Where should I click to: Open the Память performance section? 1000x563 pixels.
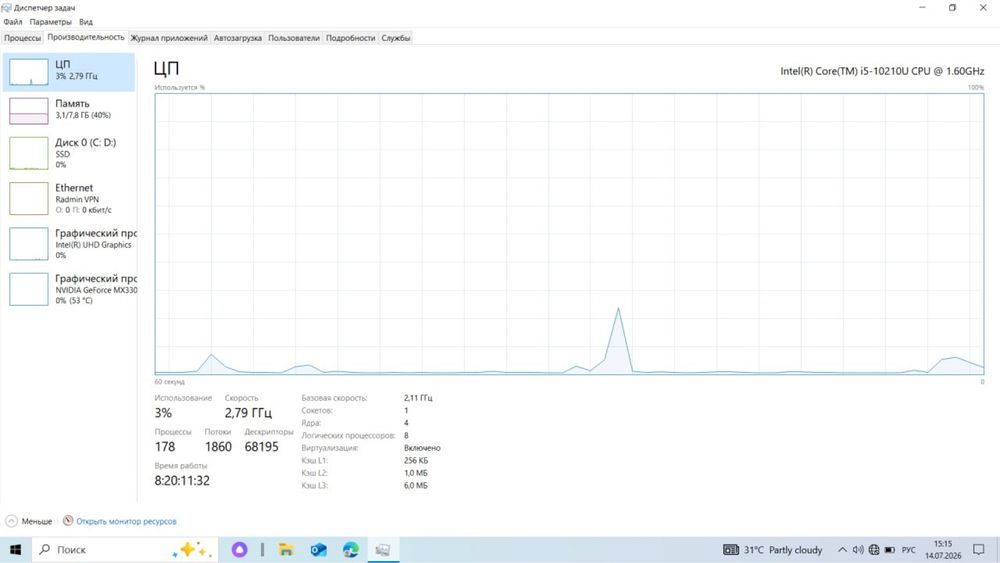[69, 110]
